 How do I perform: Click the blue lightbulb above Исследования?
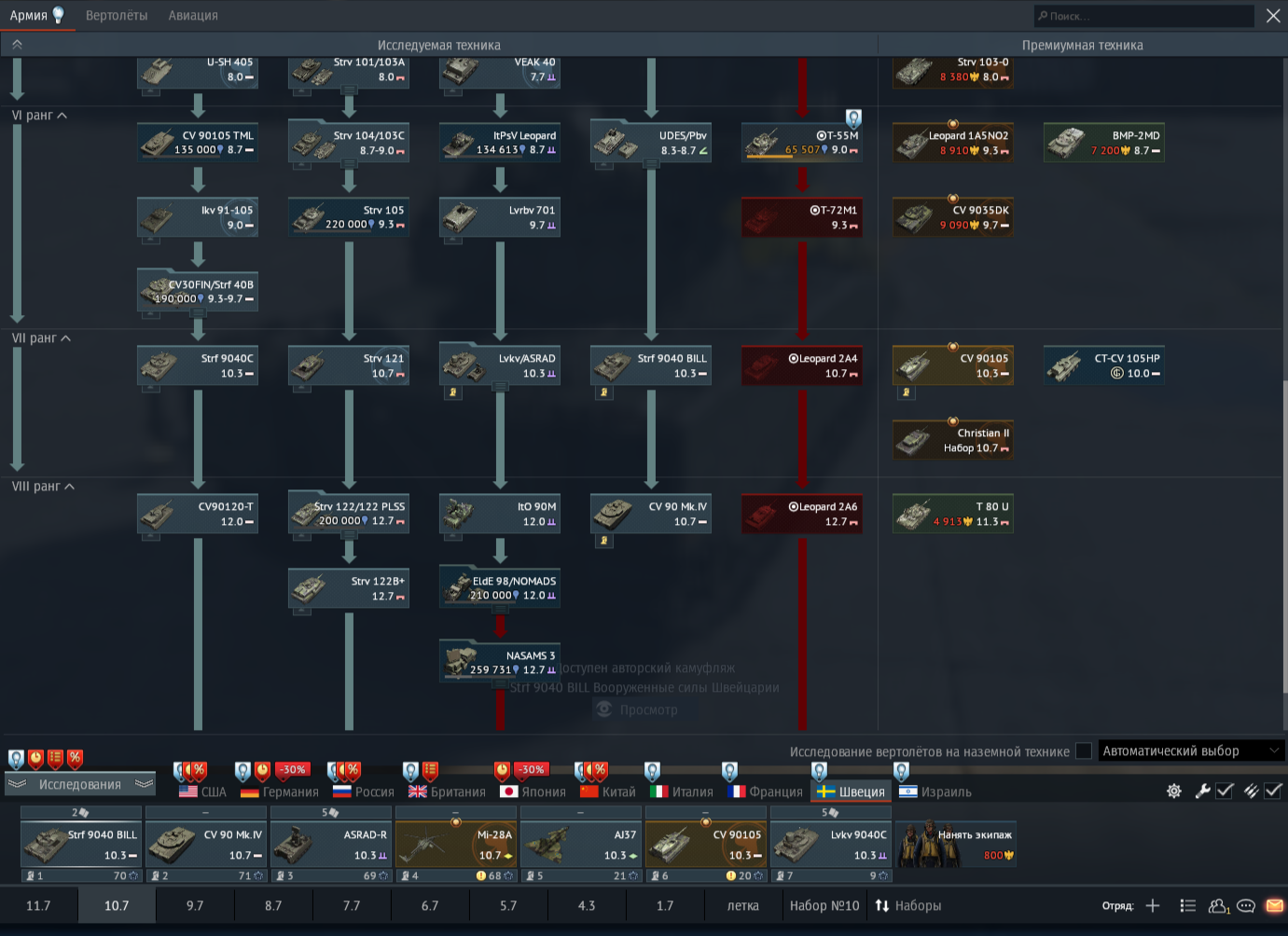point(16,759)
